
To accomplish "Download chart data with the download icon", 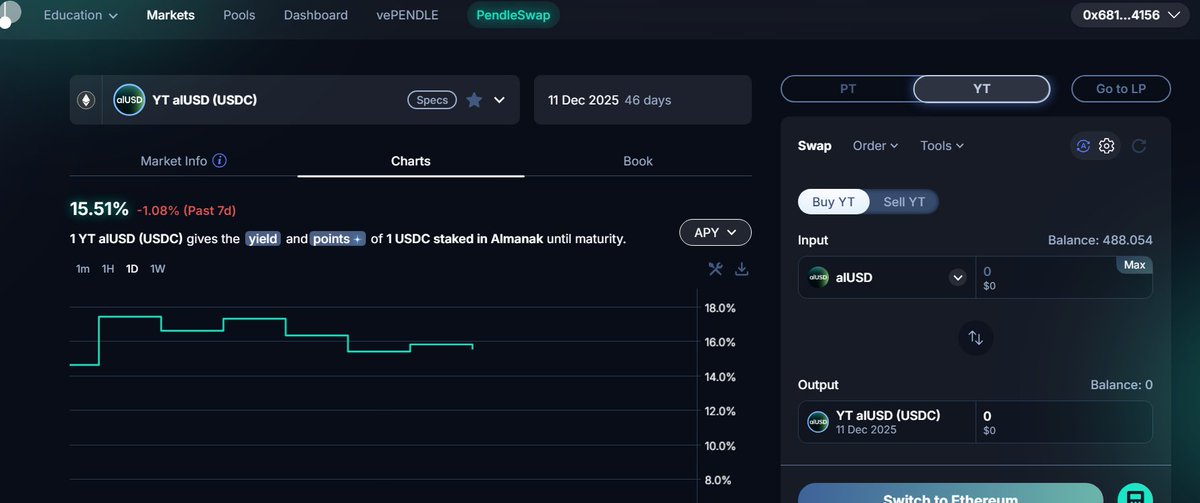I will [x=741, y=269].
